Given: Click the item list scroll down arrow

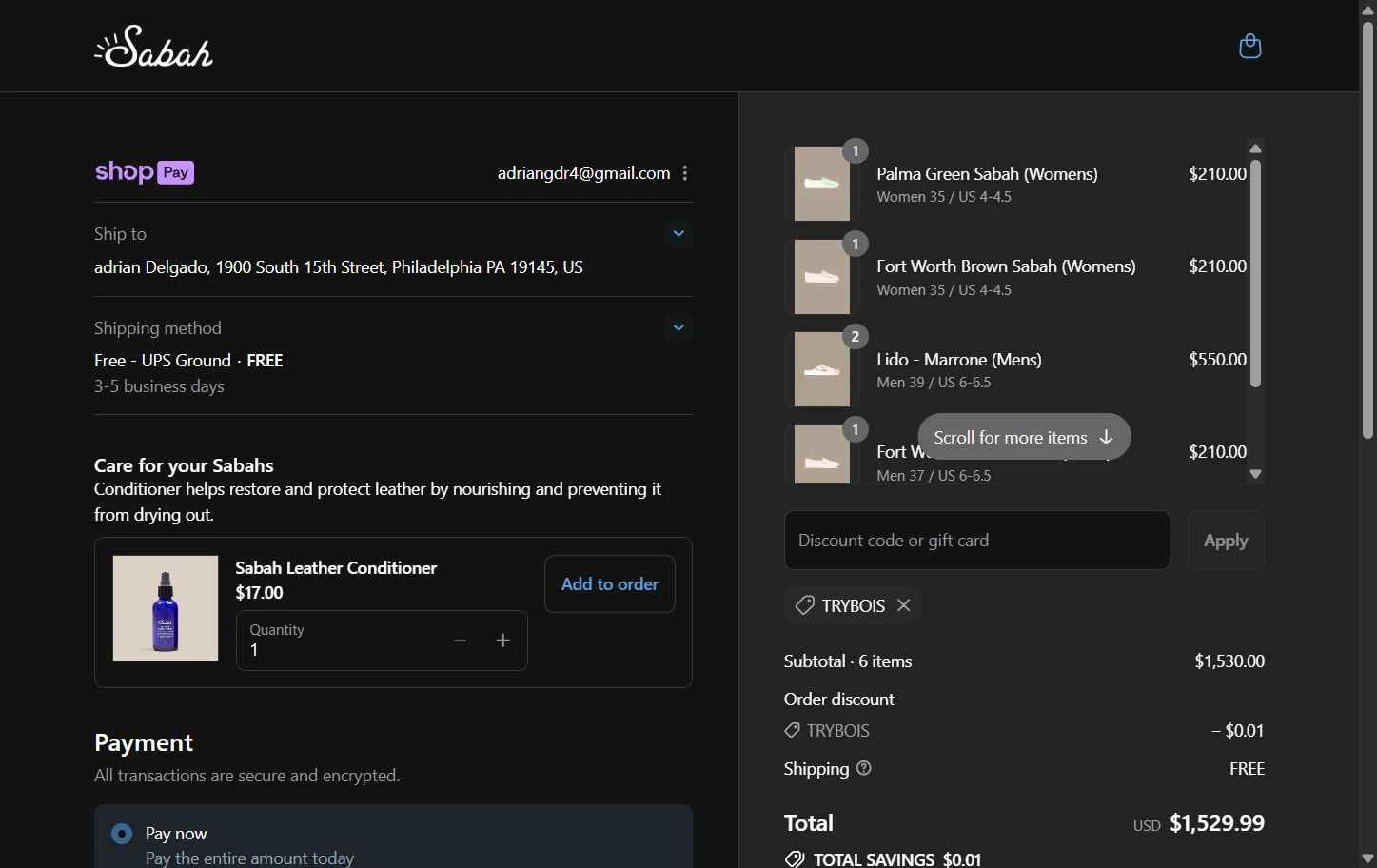Looking at the screenshot, I should 1255,474.
